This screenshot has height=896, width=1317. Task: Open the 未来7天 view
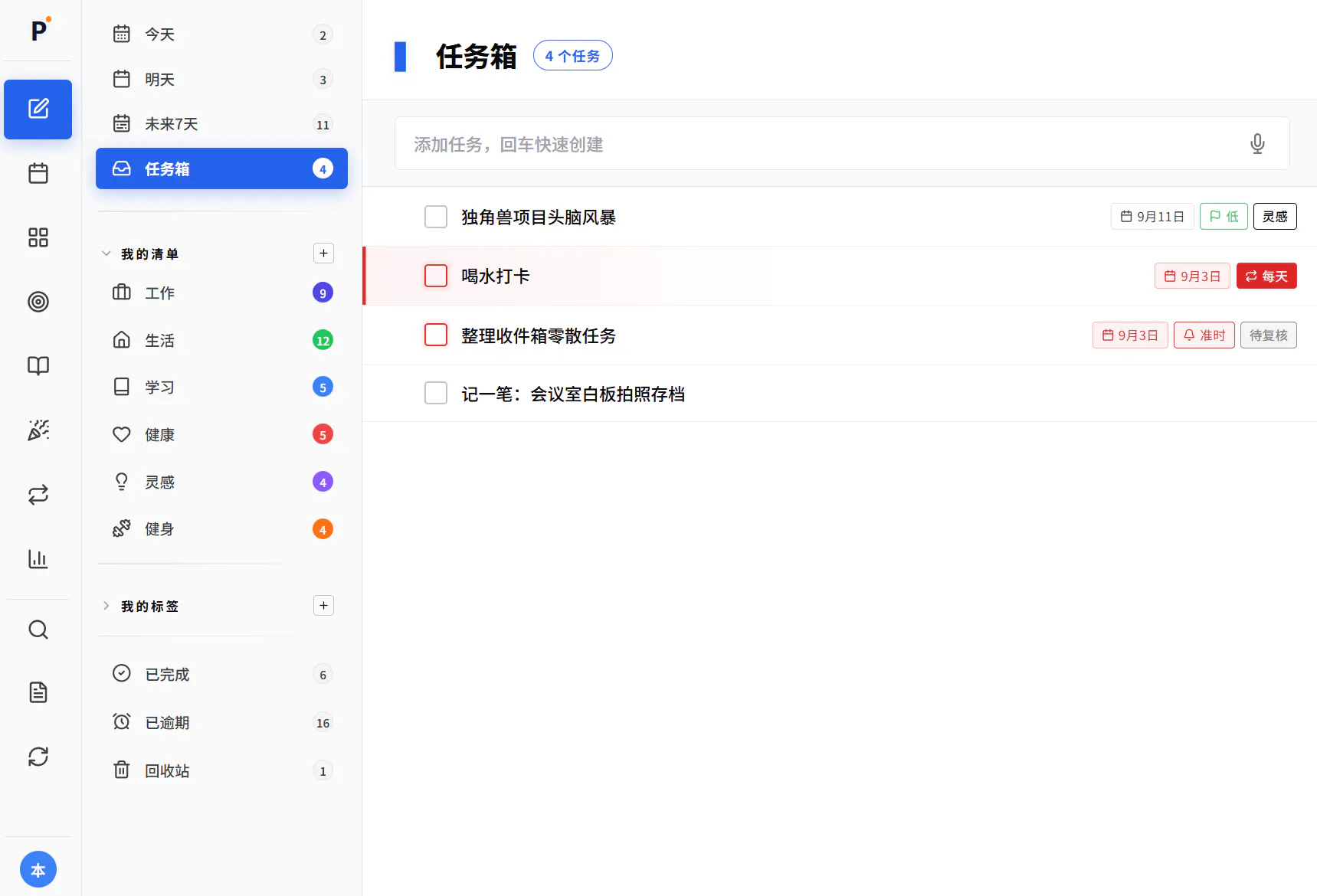[222, 124]
